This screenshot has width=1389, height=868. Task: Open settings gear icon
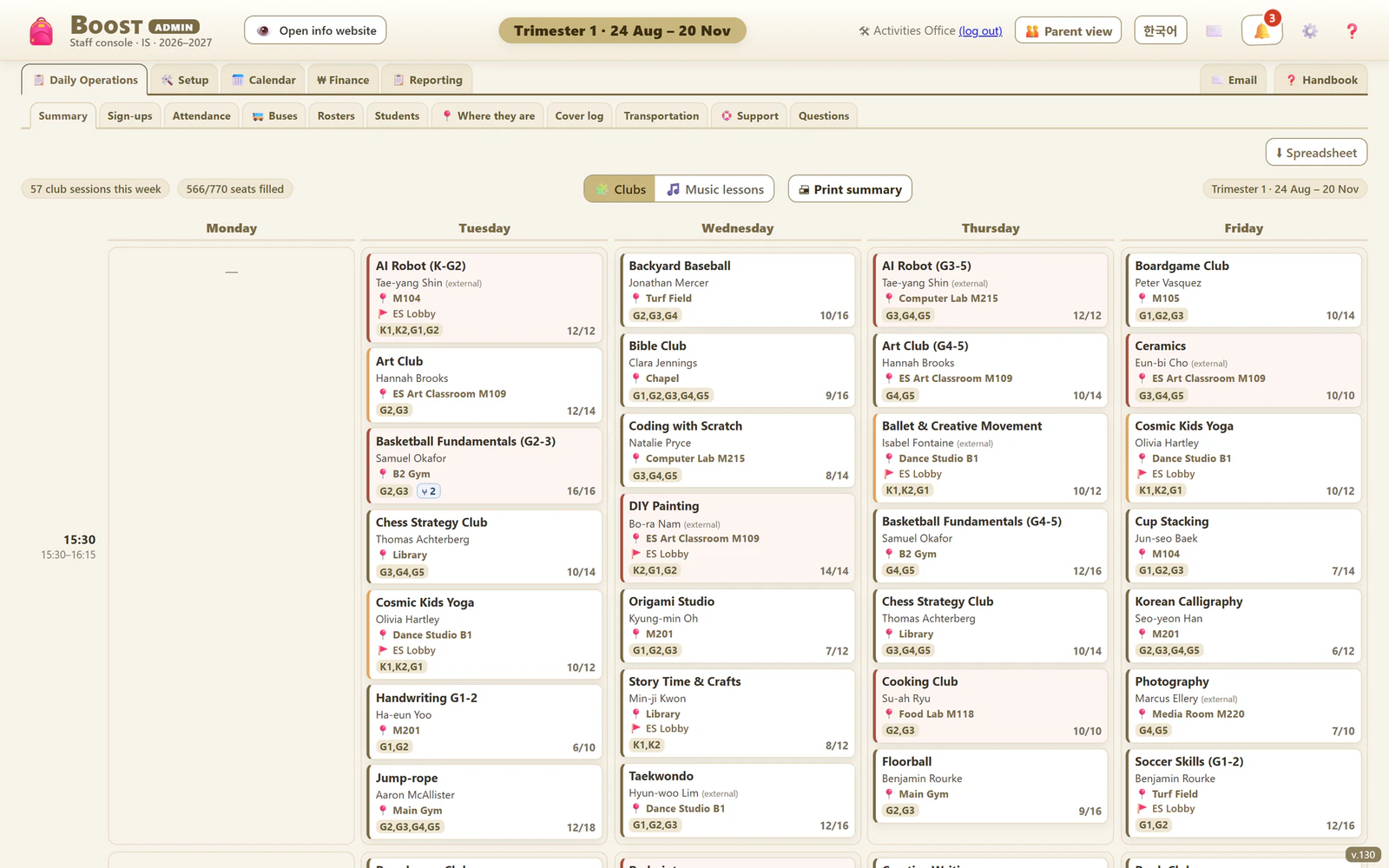tap(1309, 31)
